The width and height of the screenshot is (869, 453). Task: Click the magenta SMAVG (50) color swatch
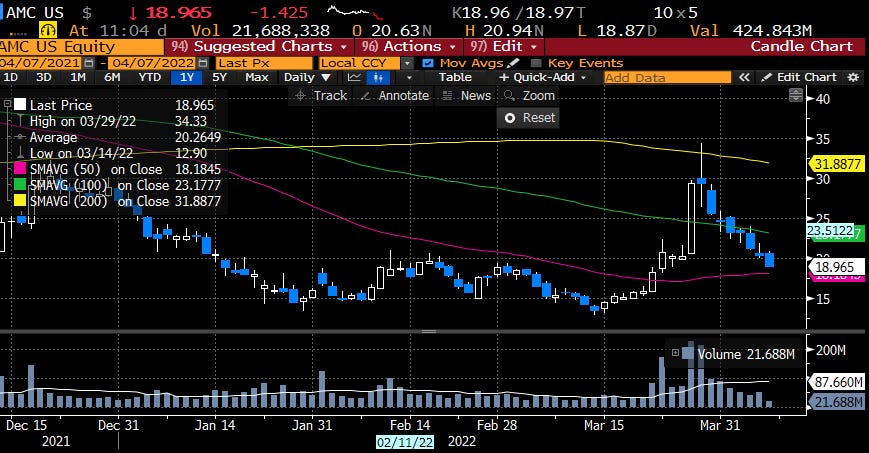(x=20, y=169)
